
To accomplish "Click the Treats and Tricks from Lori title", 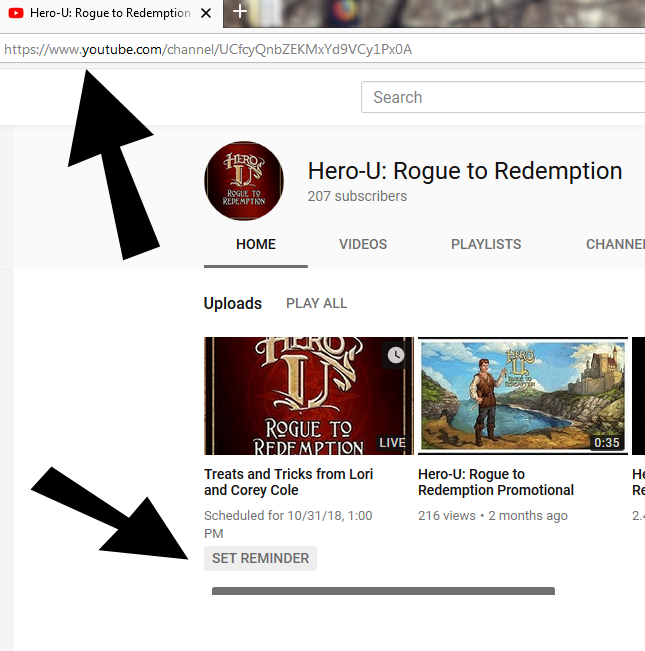I will coord(288,482).
